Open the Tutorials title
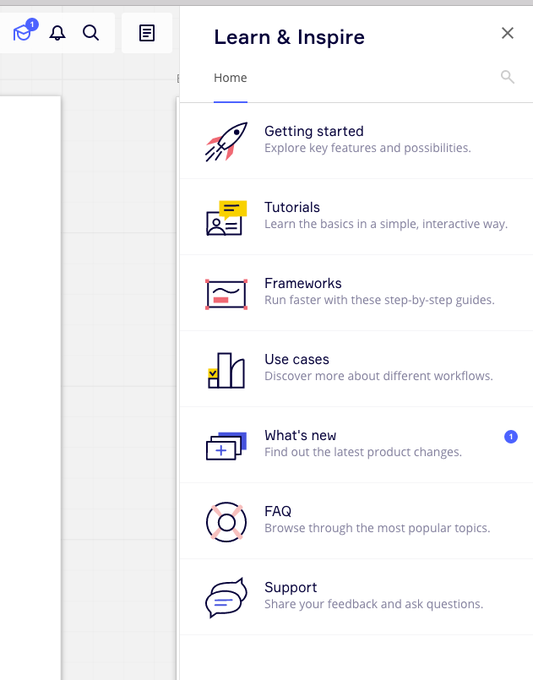533x680 pixels. [x=292, y=207]
